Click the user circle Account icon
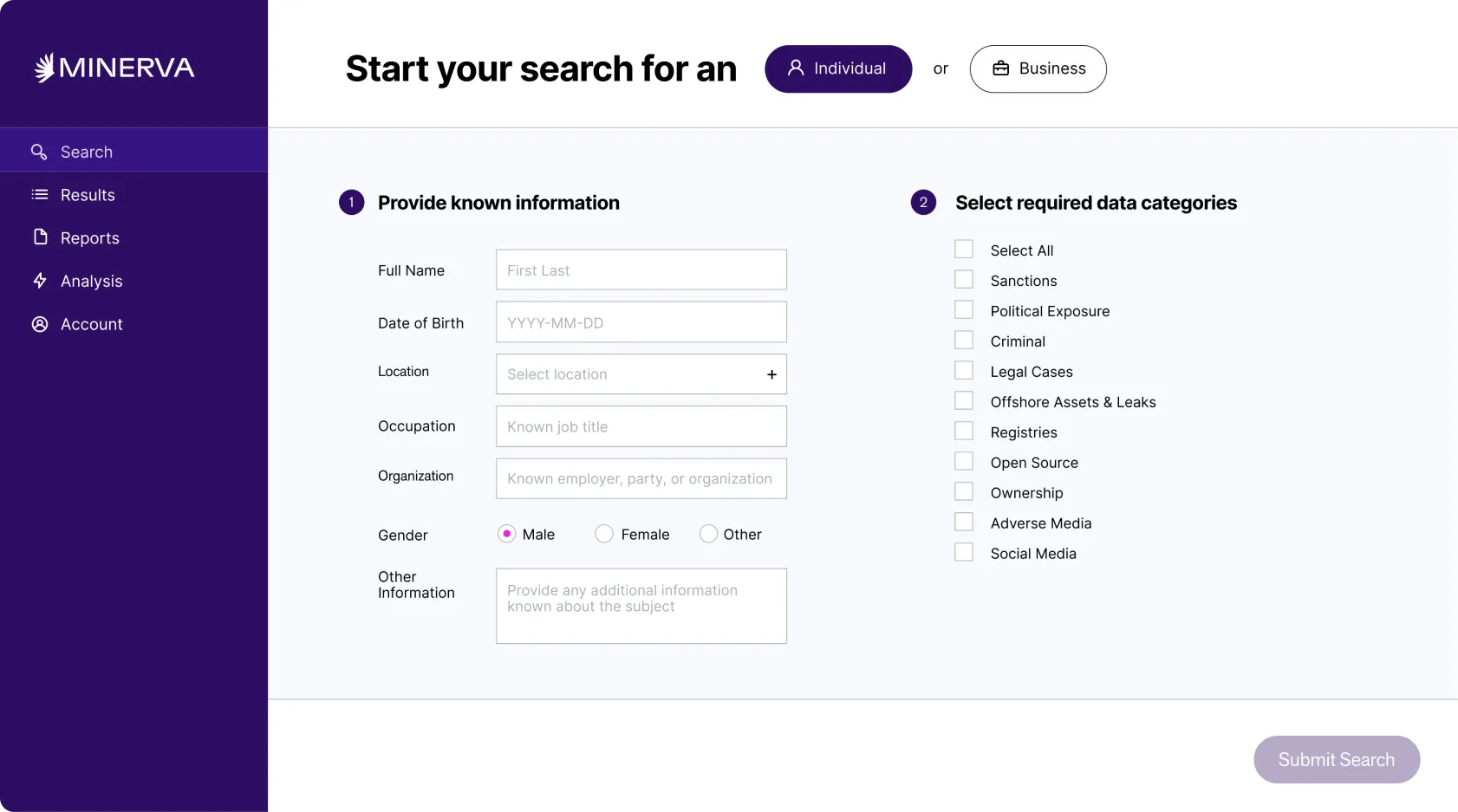 point(40,324)
